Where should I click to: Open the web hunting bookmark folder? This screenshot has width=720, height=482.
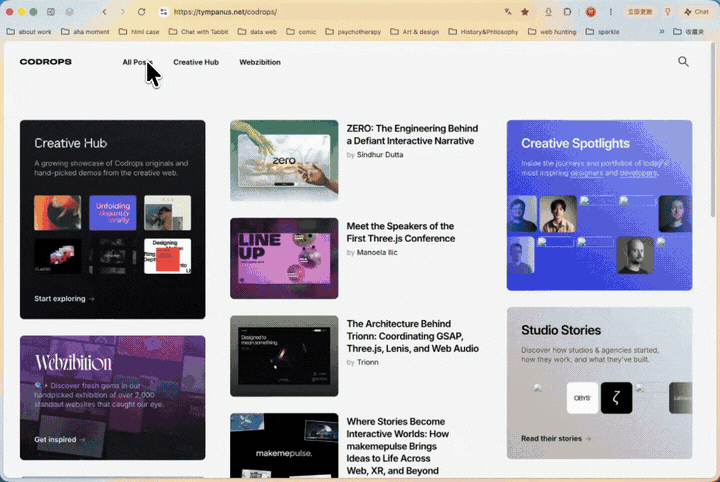552,32
